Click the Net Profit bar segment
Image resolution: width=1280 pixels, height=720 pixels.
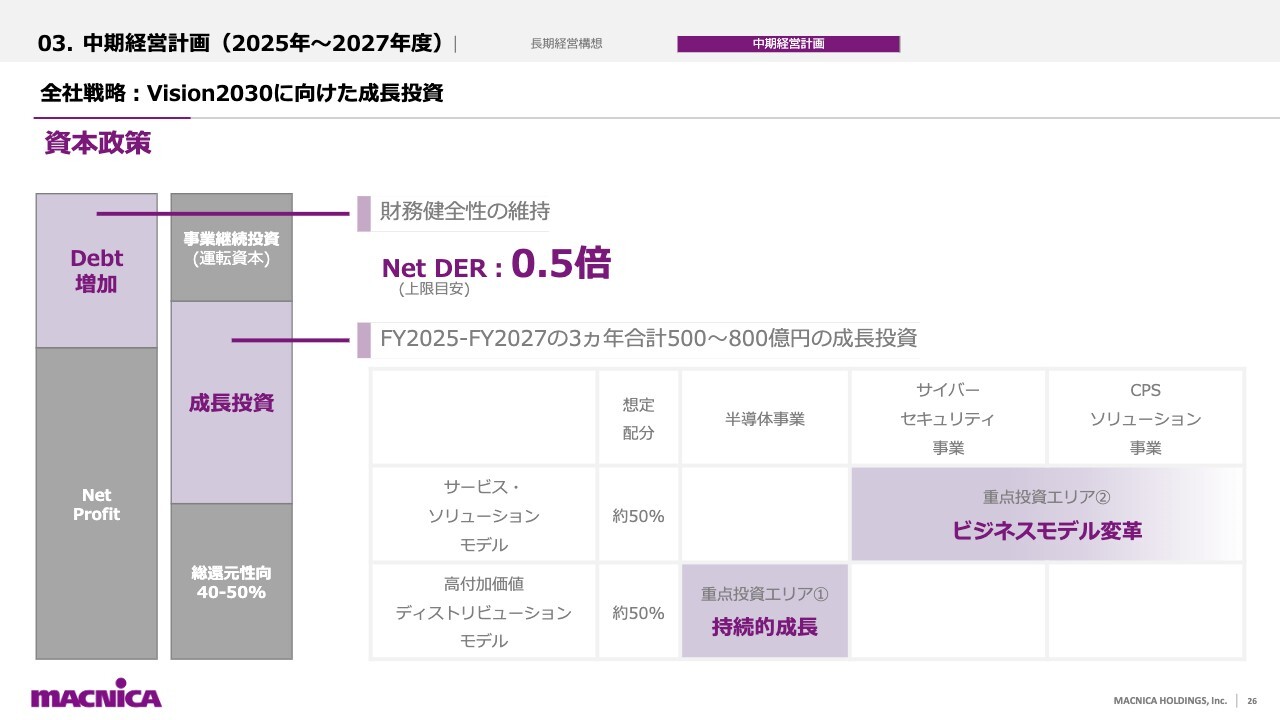point(96,504)
